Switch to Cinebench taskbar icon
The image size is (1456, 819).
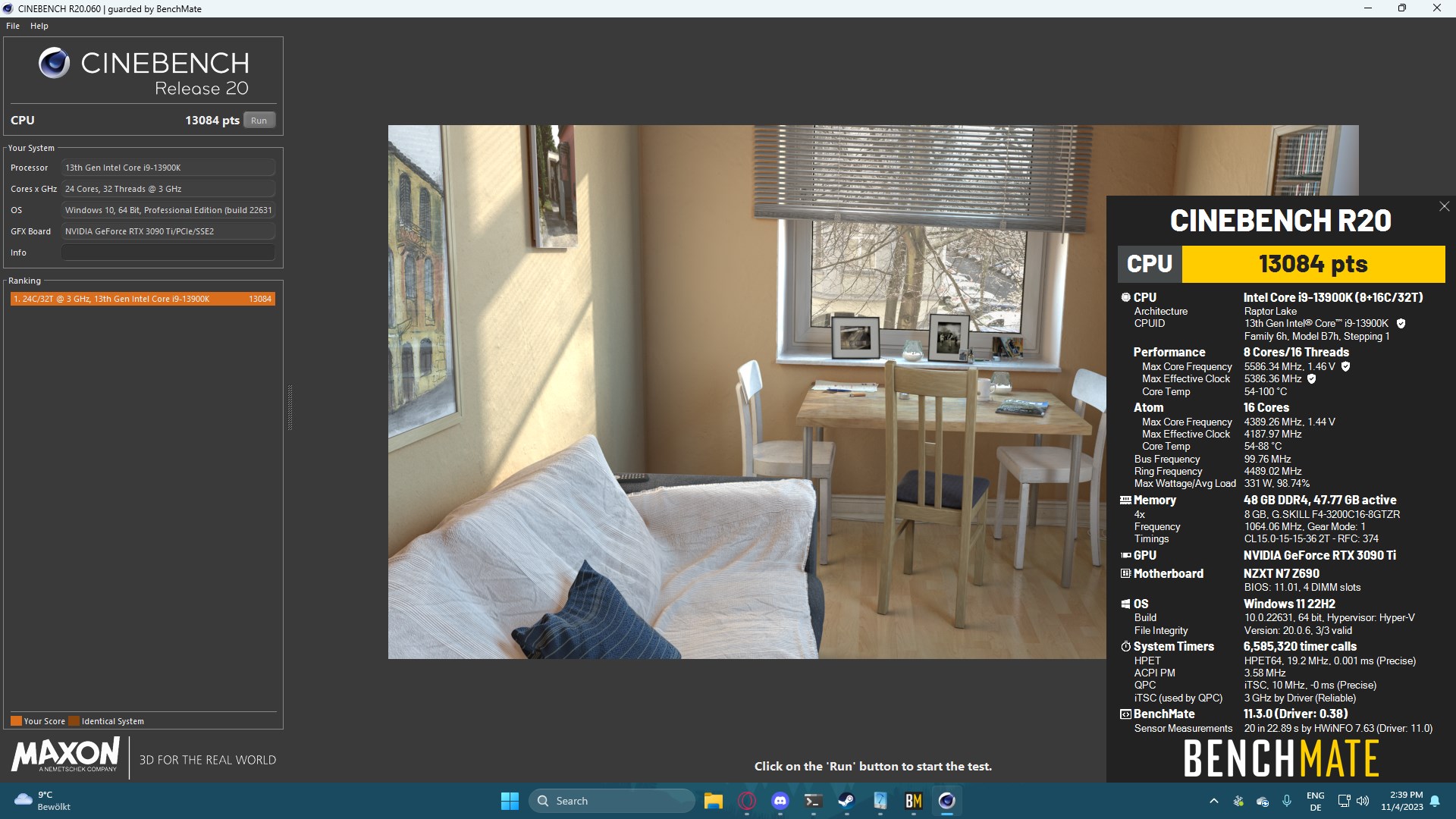[946, 801]
